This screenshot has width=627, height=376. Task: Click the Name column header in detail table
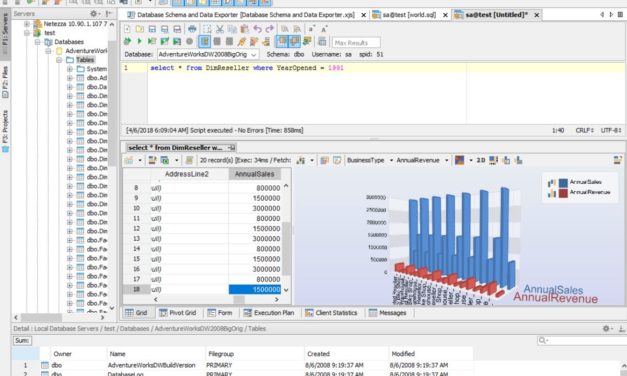pos(156,354)
